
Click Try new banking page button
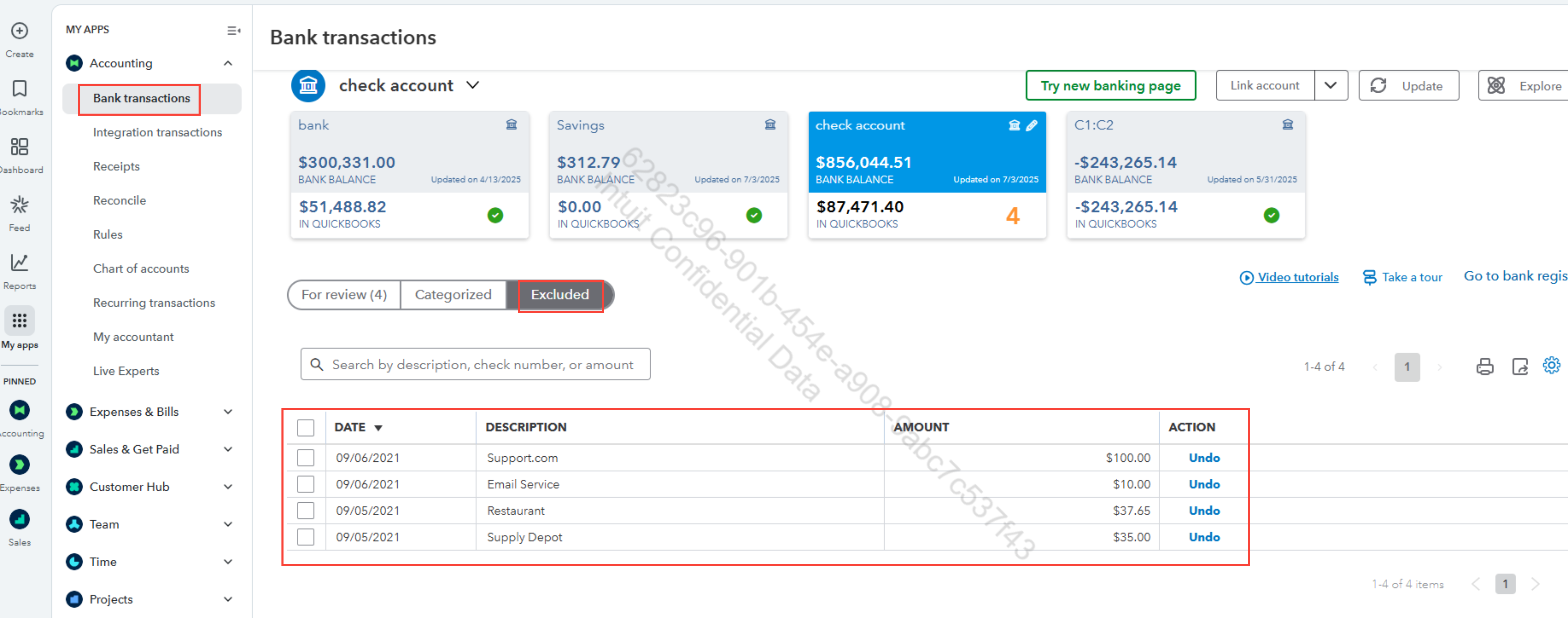(x=1111, y=86)
